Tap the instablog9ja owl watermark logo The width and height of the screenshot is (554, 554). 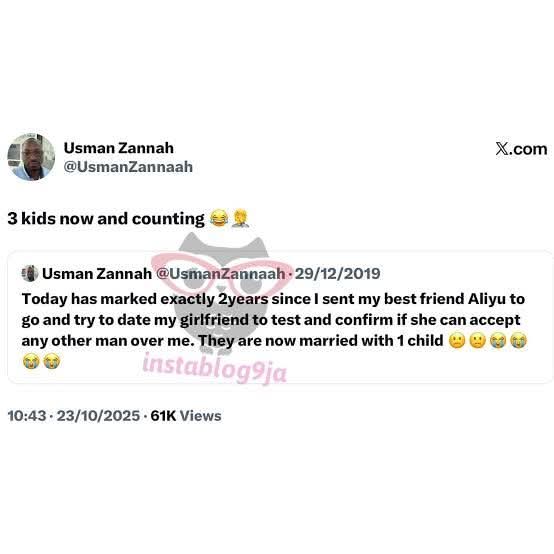223,293
